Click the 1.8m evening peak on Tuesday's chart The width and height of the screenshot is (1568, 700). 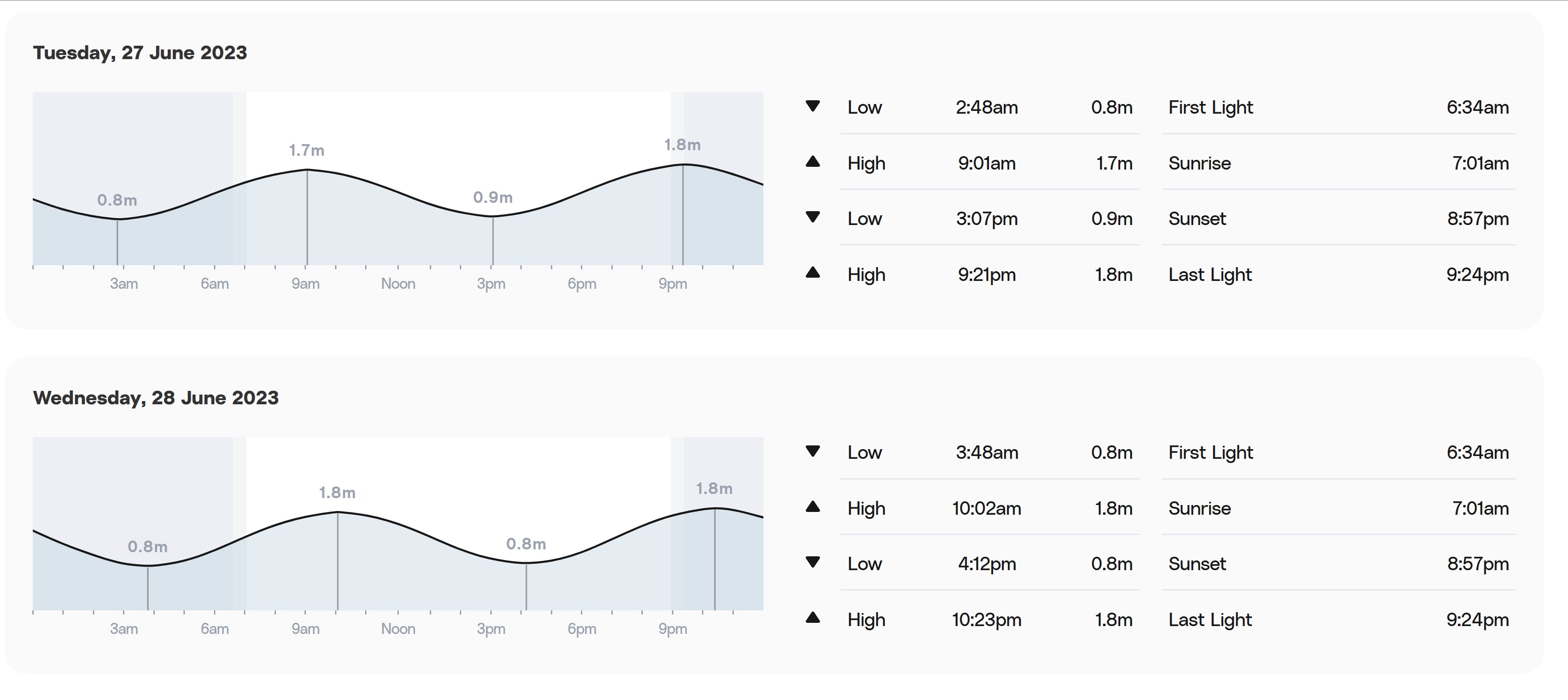[683, 145]
